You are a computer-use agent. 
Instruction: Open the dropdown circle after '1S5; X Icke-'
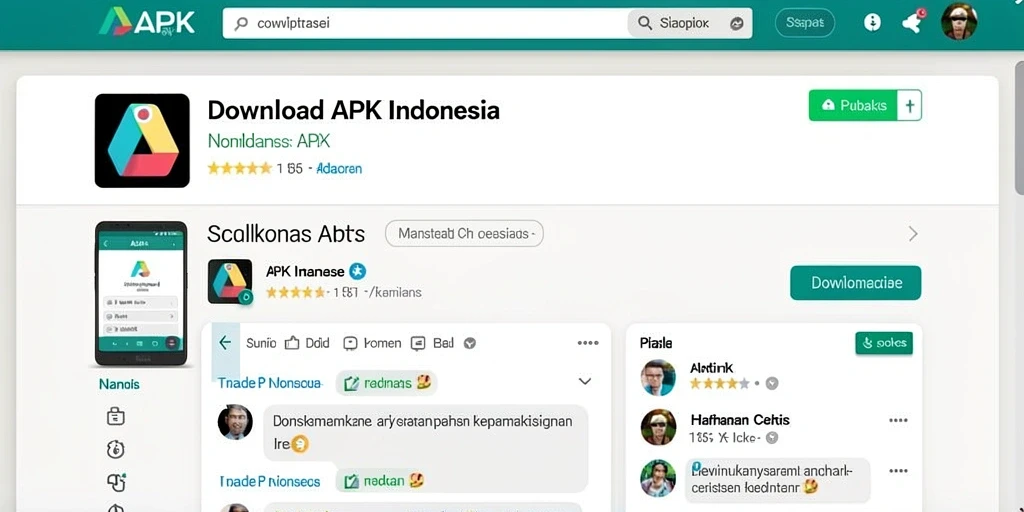(x=771, y=438)
